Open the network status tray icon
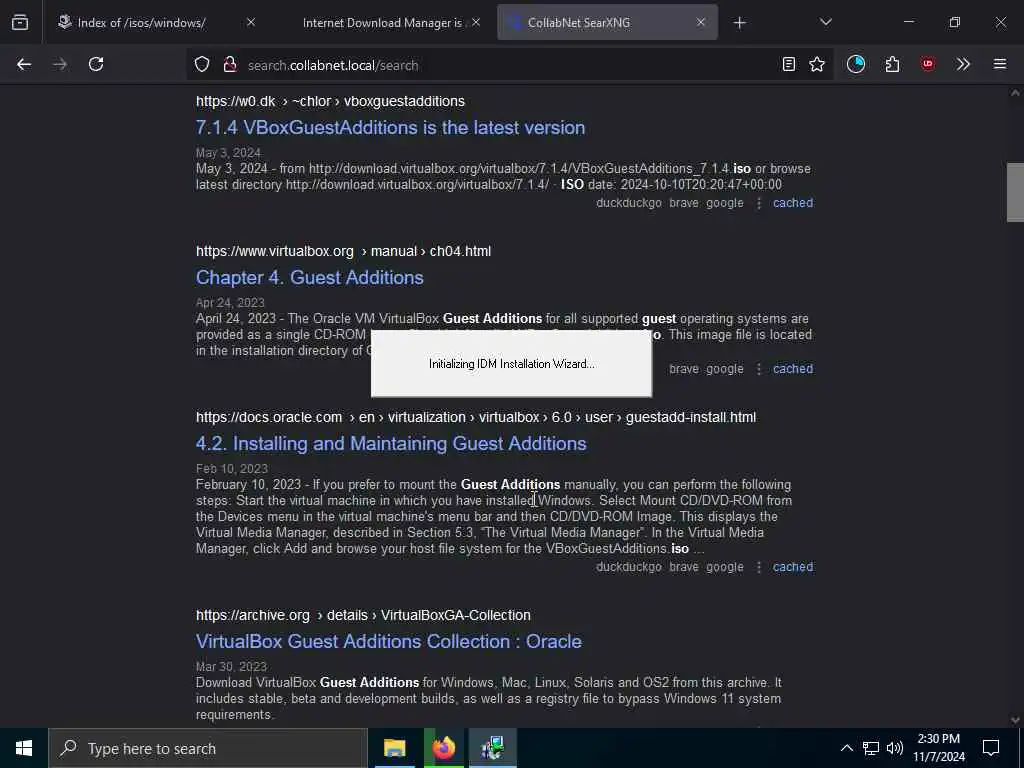1024x768 pixels. click(871, 748)
